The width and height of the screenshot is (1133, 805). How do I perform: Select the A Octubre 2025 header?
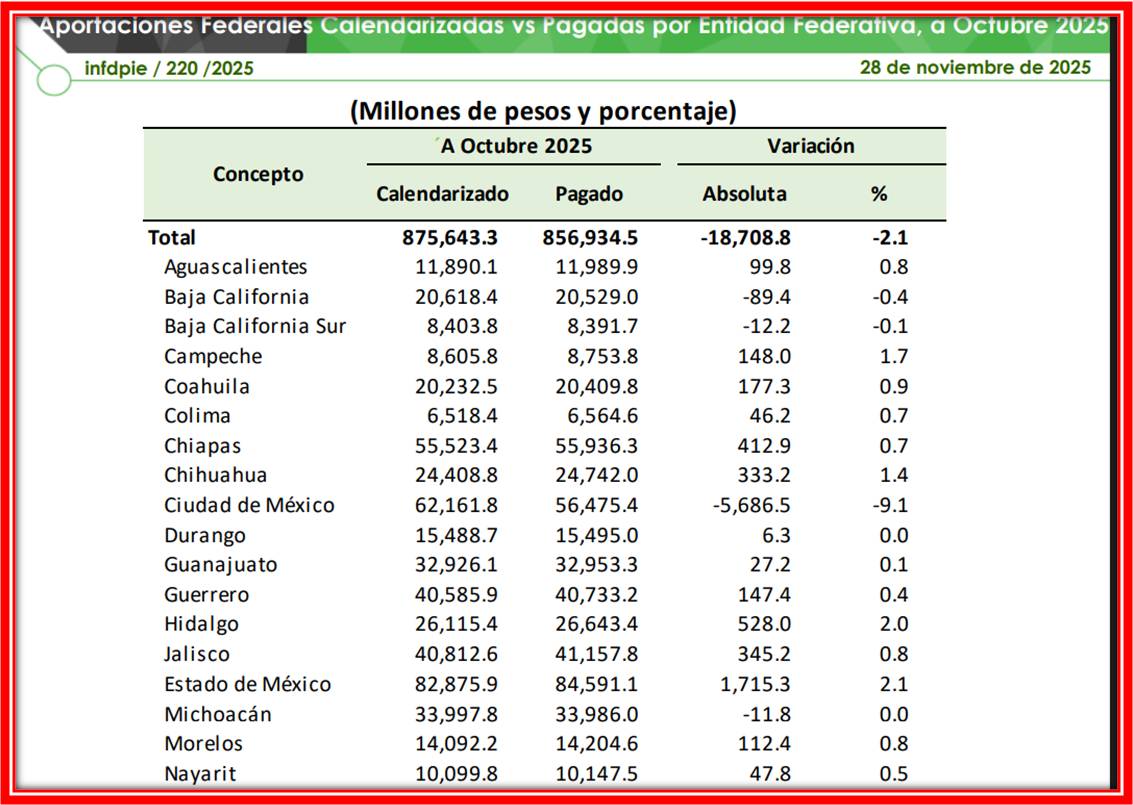[516, 146]
